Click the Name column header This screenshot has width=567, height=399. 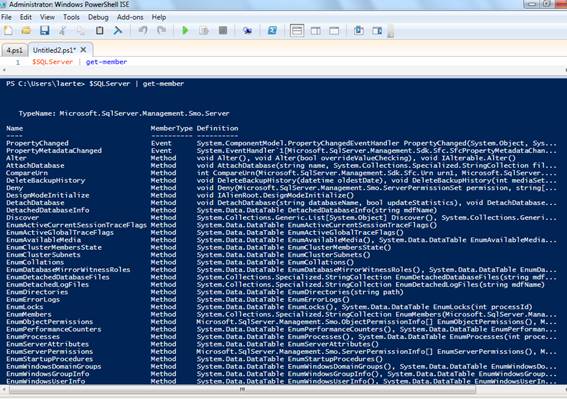(x=14, y=128)
